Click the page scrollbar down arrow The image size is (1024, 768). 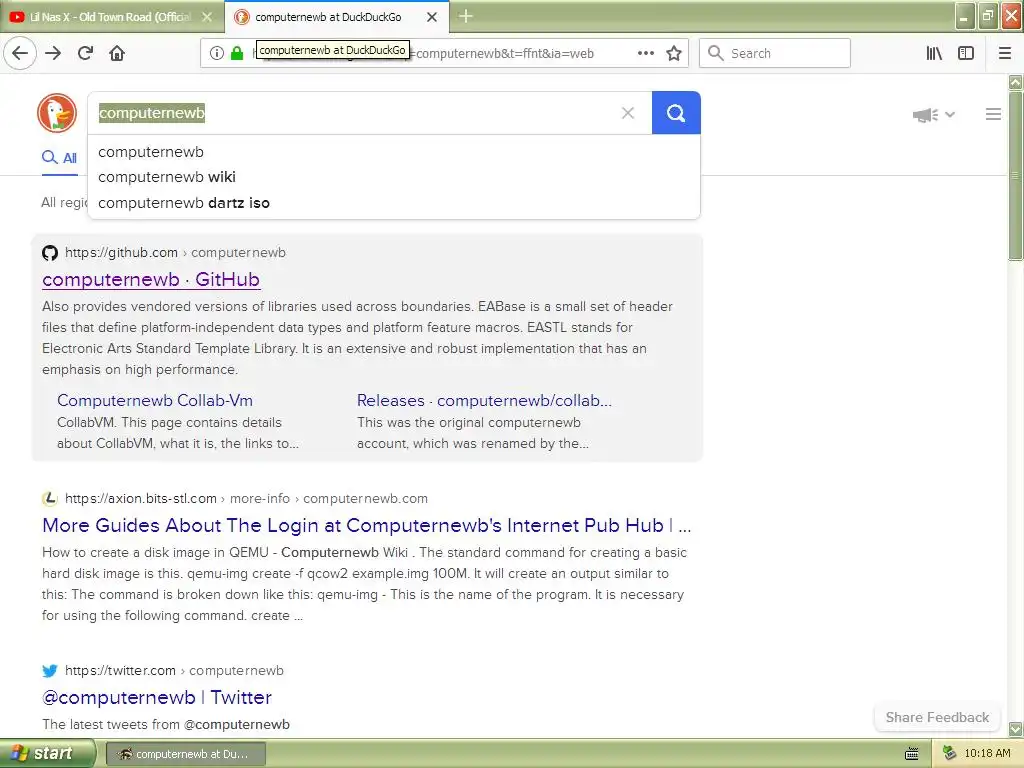(x=1016, y=729)
